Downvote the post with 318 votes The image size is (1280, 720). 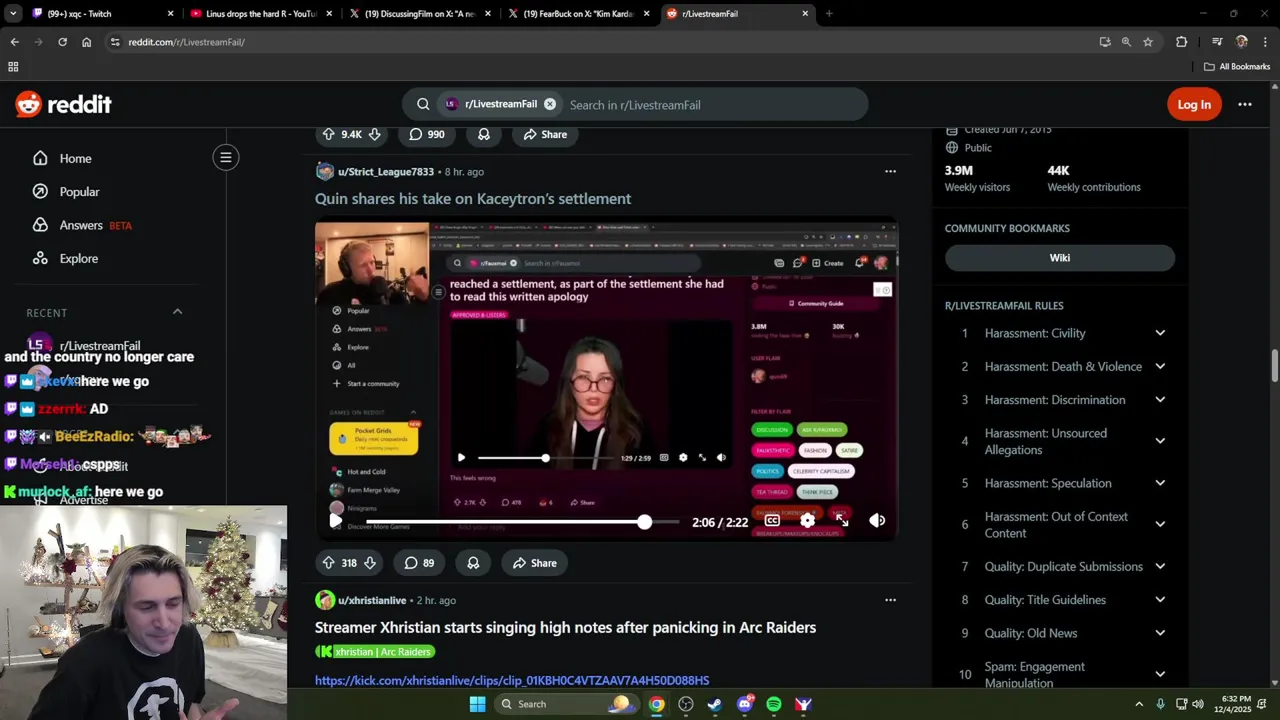click(x=370, y=563)
